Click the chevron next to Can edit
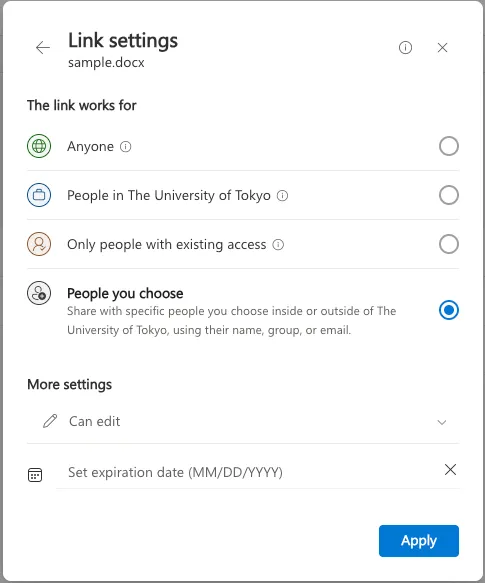Viewport: 485px width, 583px height. pyautogui.click(x=441, y=422)
